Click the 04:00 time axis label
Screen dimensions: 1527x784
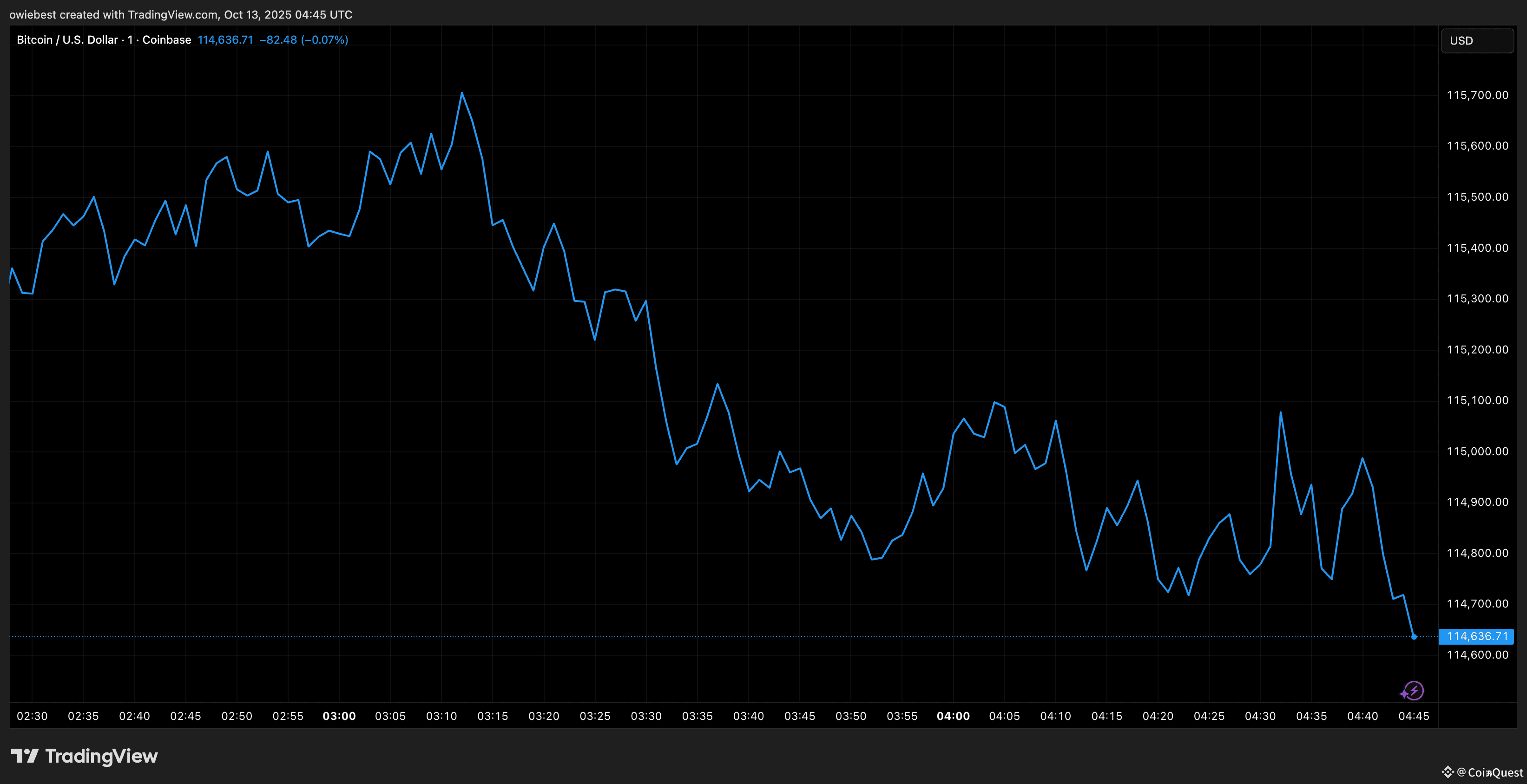click(953, 716)
